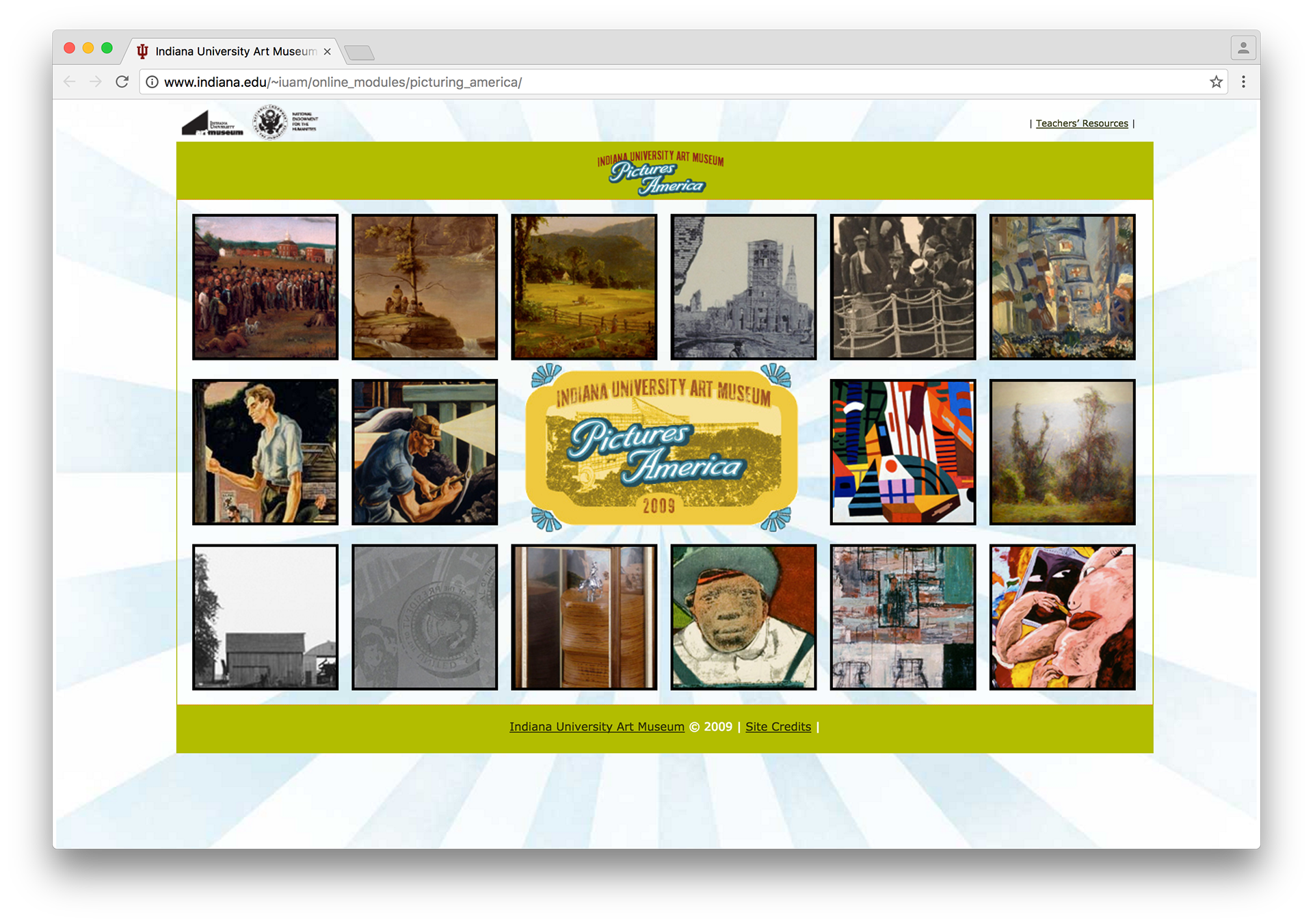Follow the Indiana University Art Museum footer link
The image size is (1313, 924).
(x=596, y=727)
